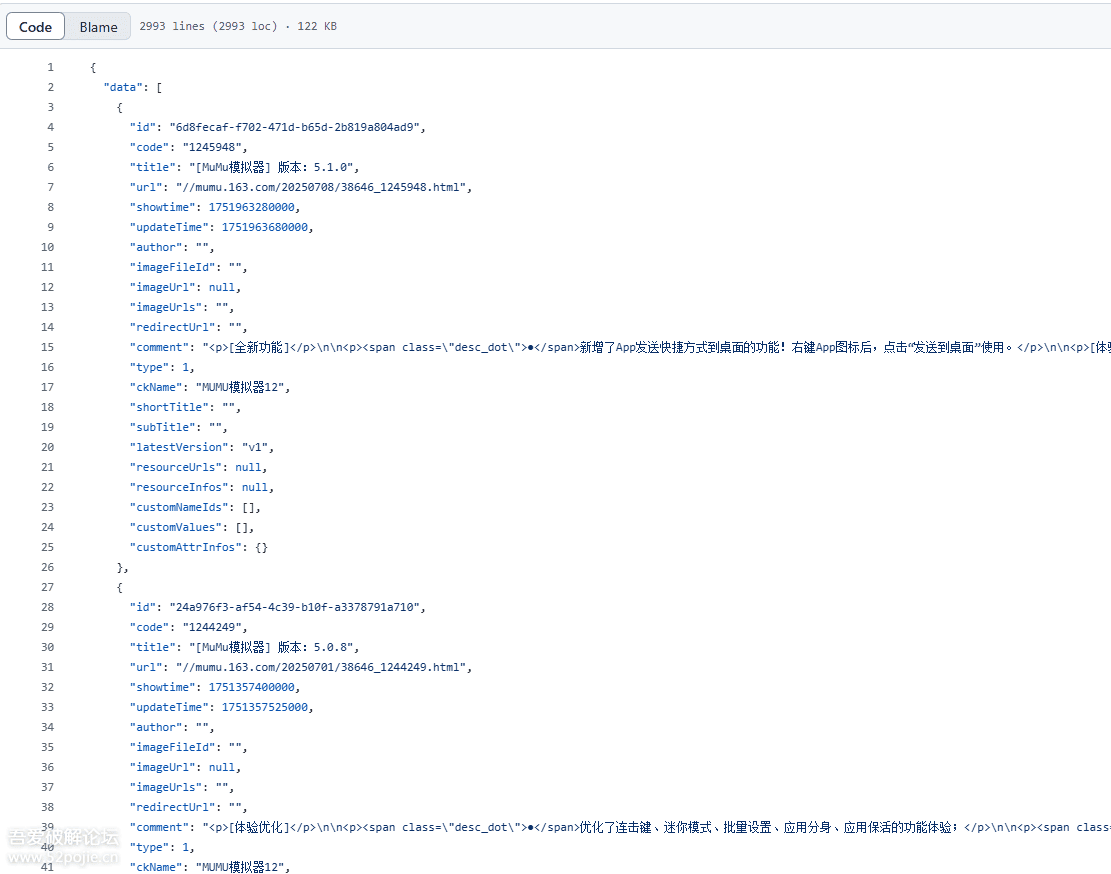Select line number 1 in gutter

[50, 67]
